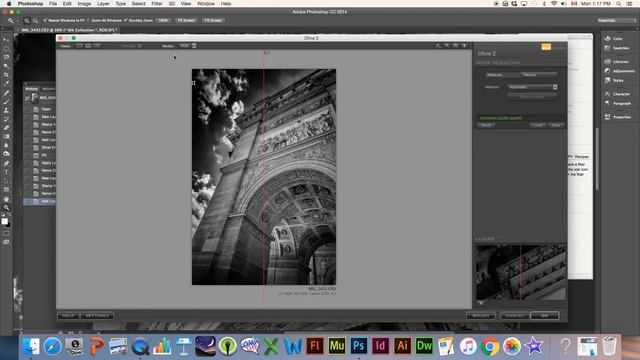
Task: Choose side-by-side preview view in Dfine
Action: (x=97, y=46)
